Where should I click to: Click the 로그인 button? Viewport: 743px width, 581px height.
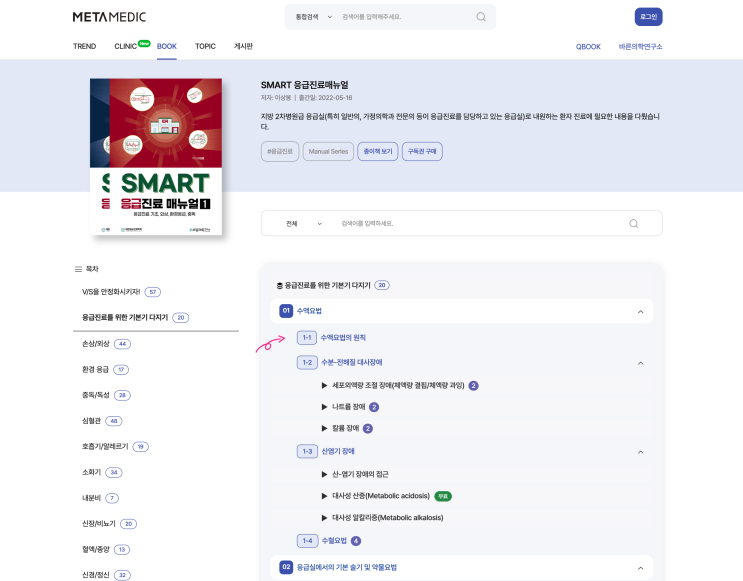click(648, 17)
